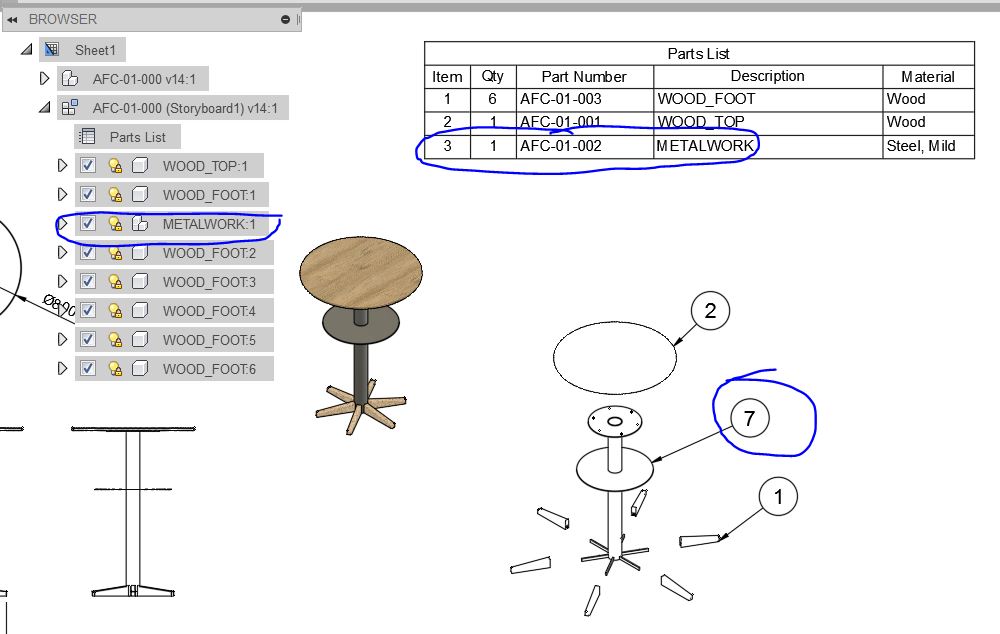Click the Sheet1 sheet icon
Viewport: 1000px width, 634px height.
[51, 49]
